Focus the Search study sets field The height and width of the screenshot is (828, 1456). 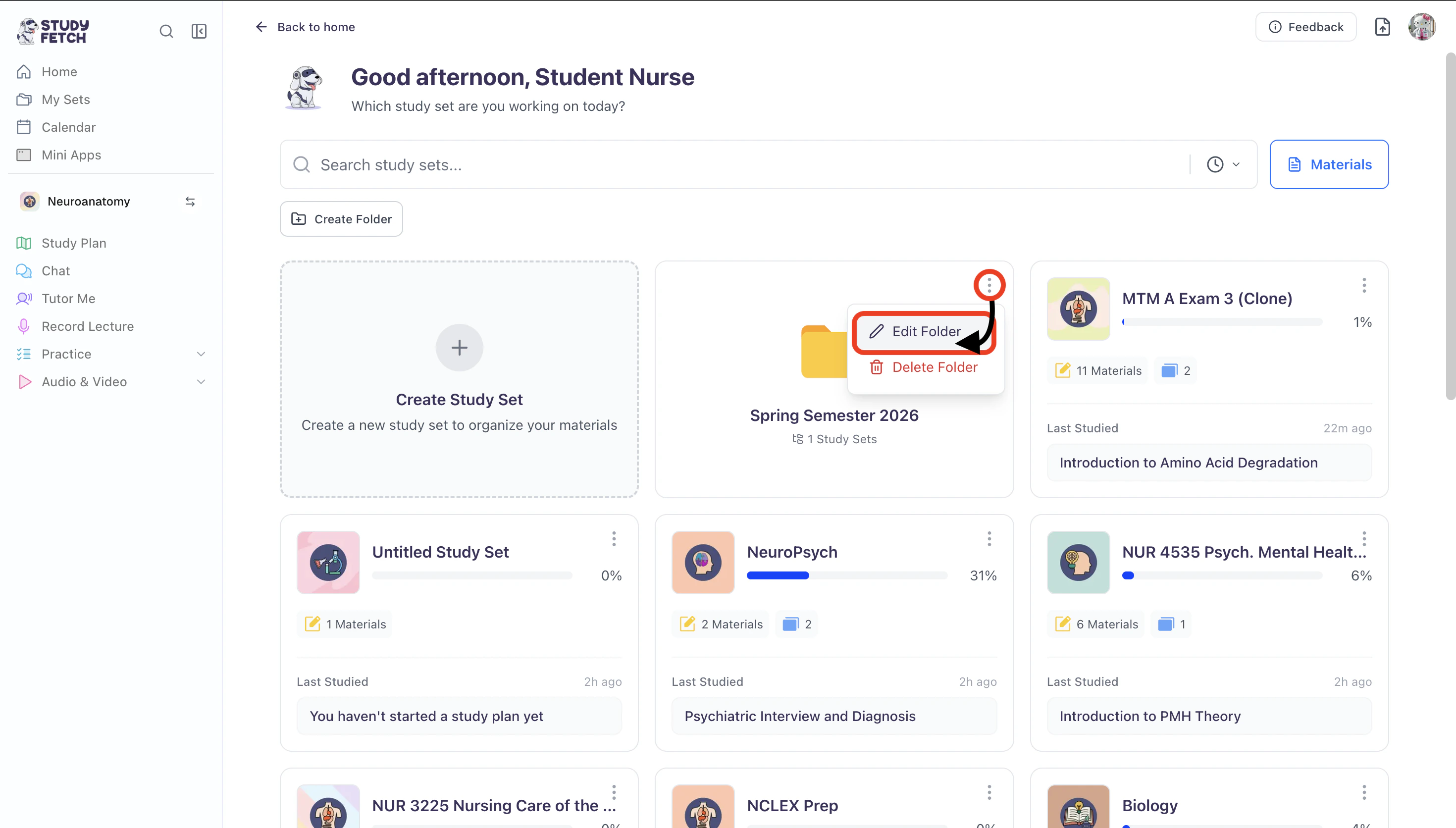point(734,164)
